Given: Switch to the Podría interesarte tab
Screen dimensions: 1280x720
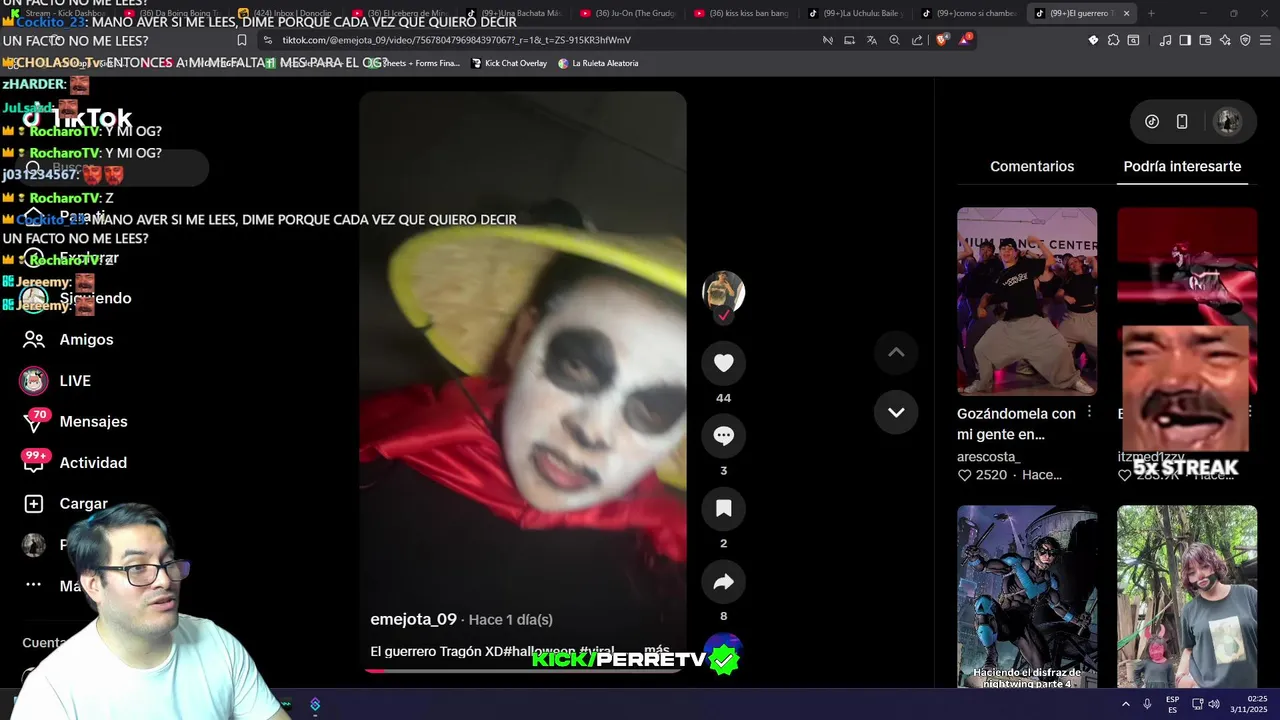Looking at the screenshot, I should (x=1182, y=167).
